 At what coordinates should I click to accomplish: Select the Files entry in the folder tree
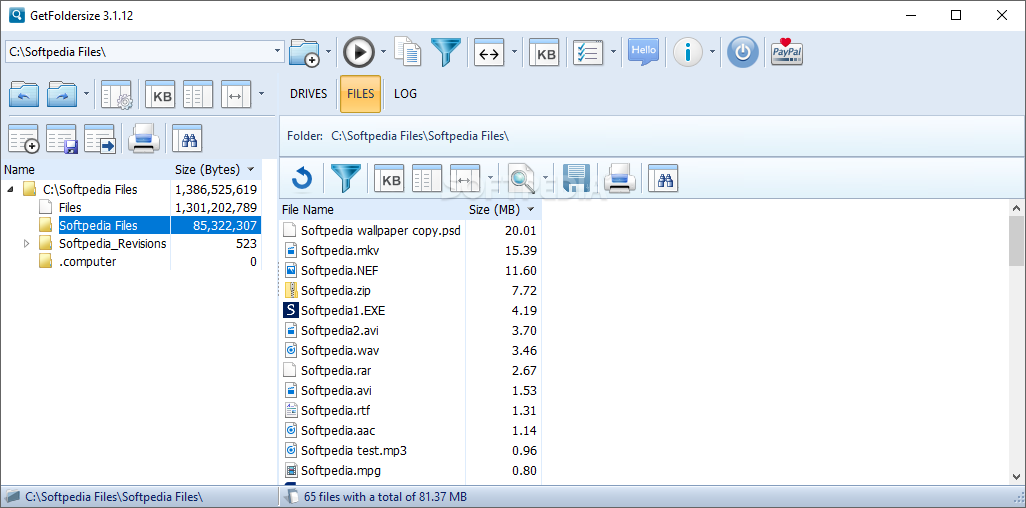70,208
